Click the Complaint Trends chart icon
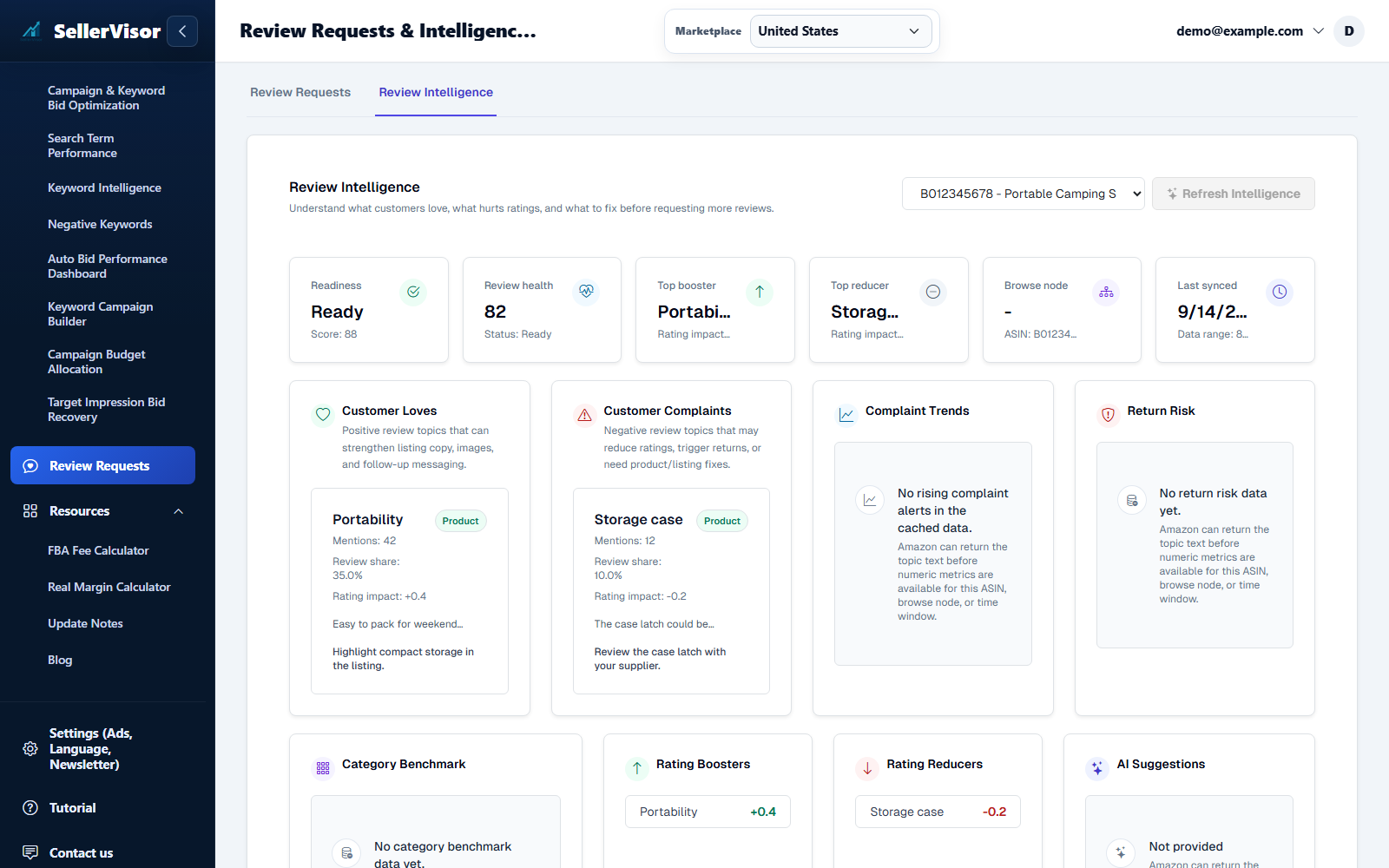This screenshot has width=1389, height=868. click(846, 415)
